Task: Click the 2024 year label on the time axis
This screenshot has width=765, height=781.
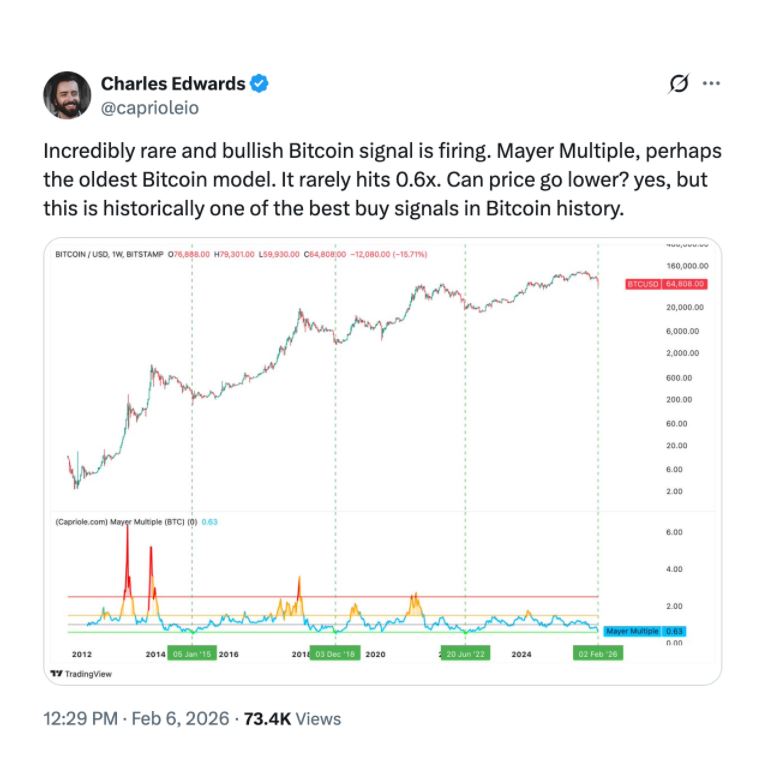Action: 521,654
